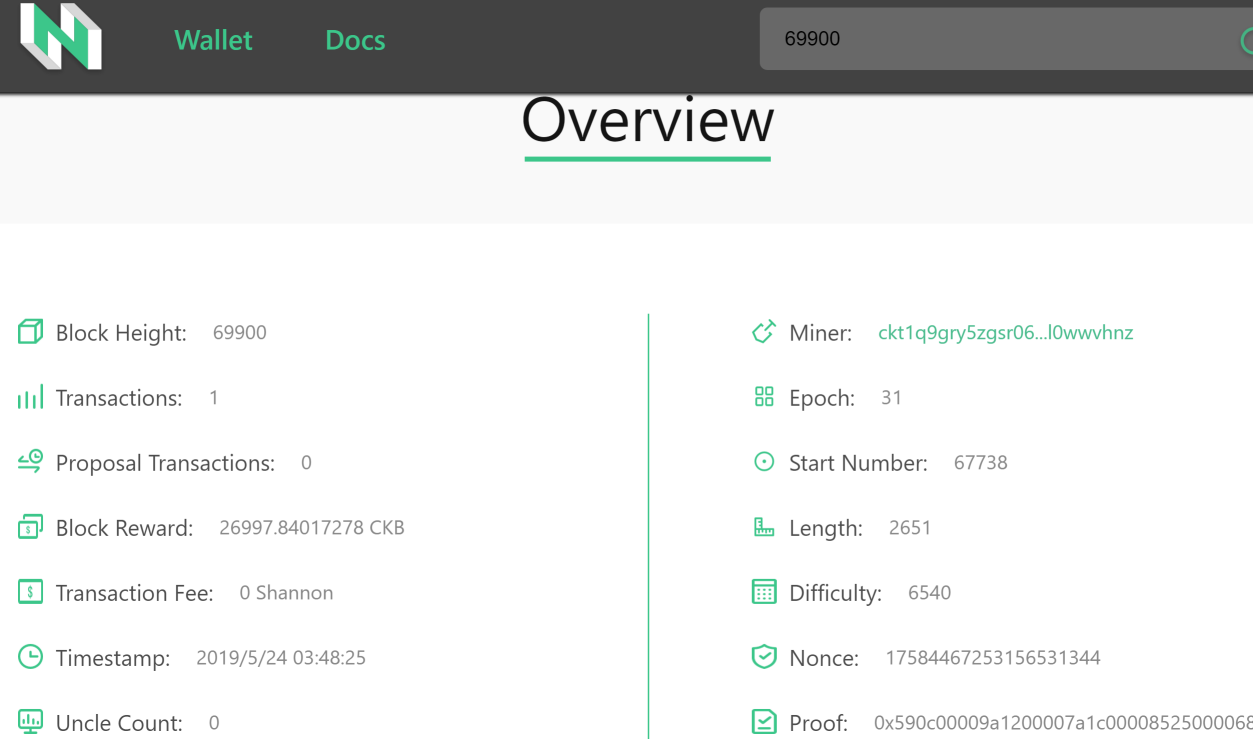Viewport: 1253px width, 739px height.
Task: Click the Transactions bar chart icon
Action: coord(30,397)
